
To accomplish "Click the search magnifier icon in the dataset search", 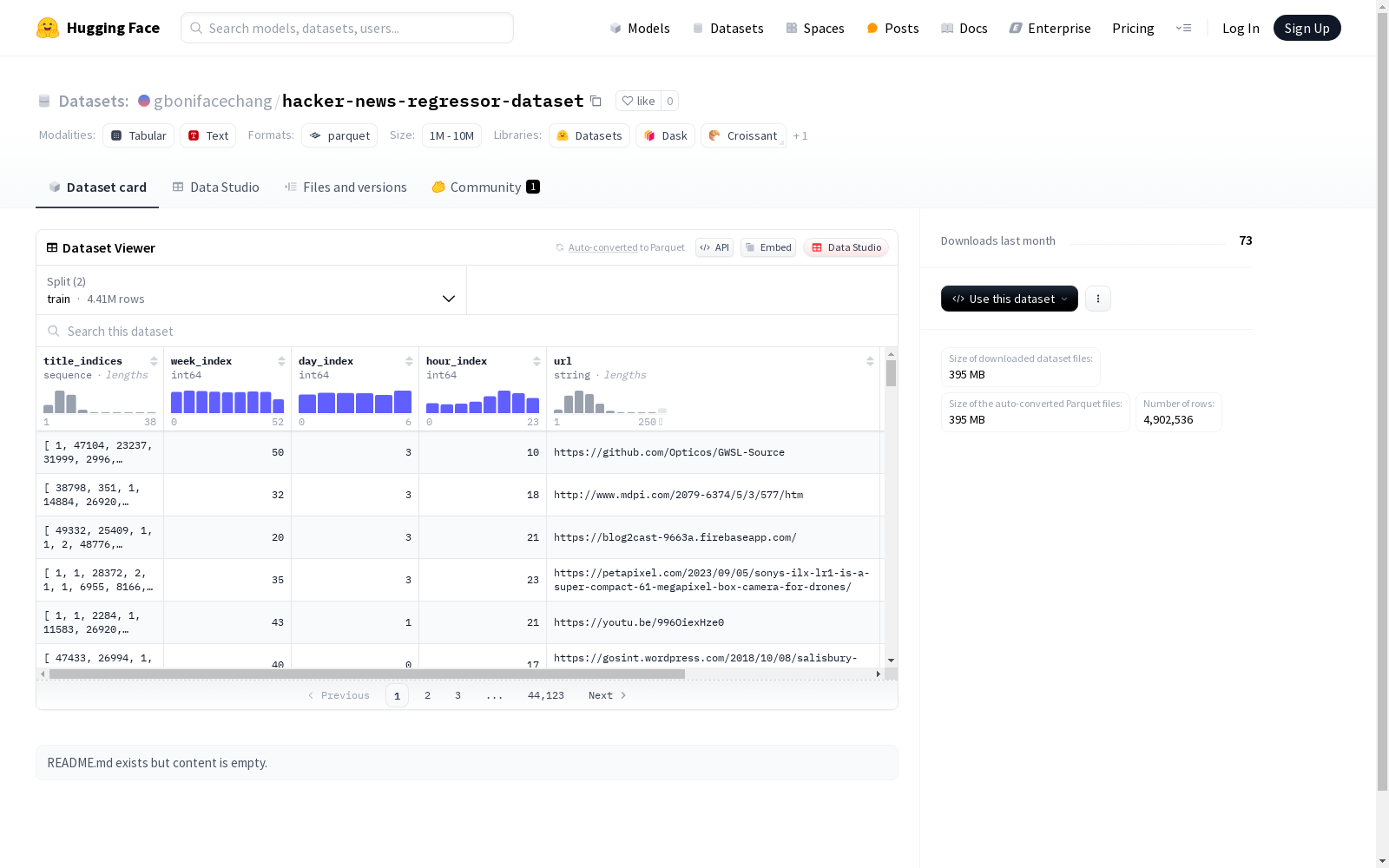I will point(54,331).
